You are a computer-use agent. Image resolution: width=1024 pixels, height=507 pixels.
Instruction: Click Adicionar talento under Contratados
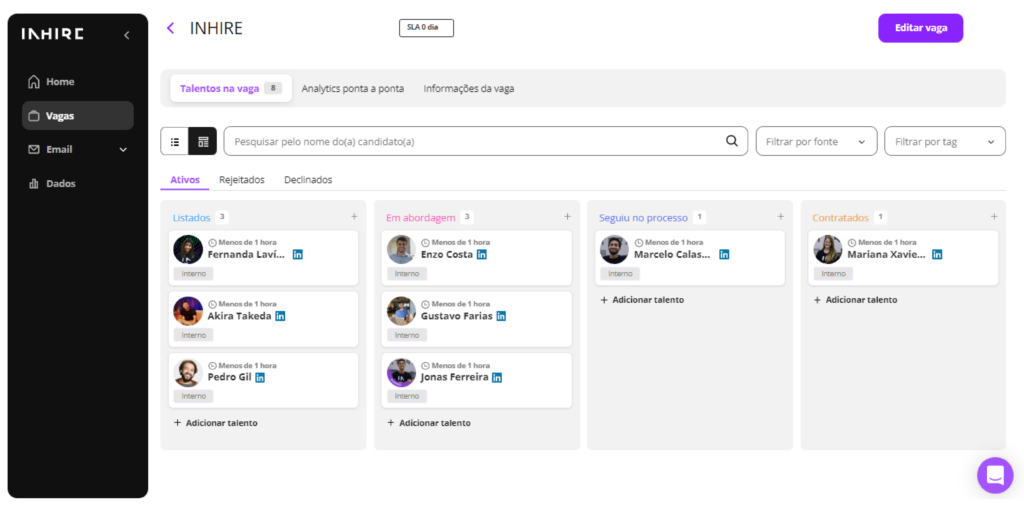(856, 300)
